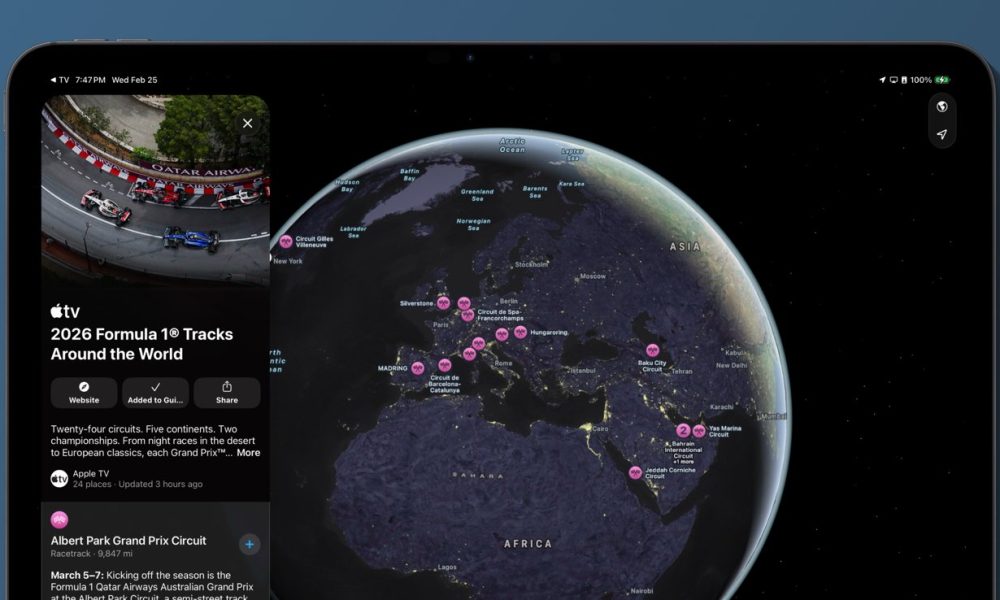Select the MADRING circuit pin
Screen dimensions: 1000x600
418,368
